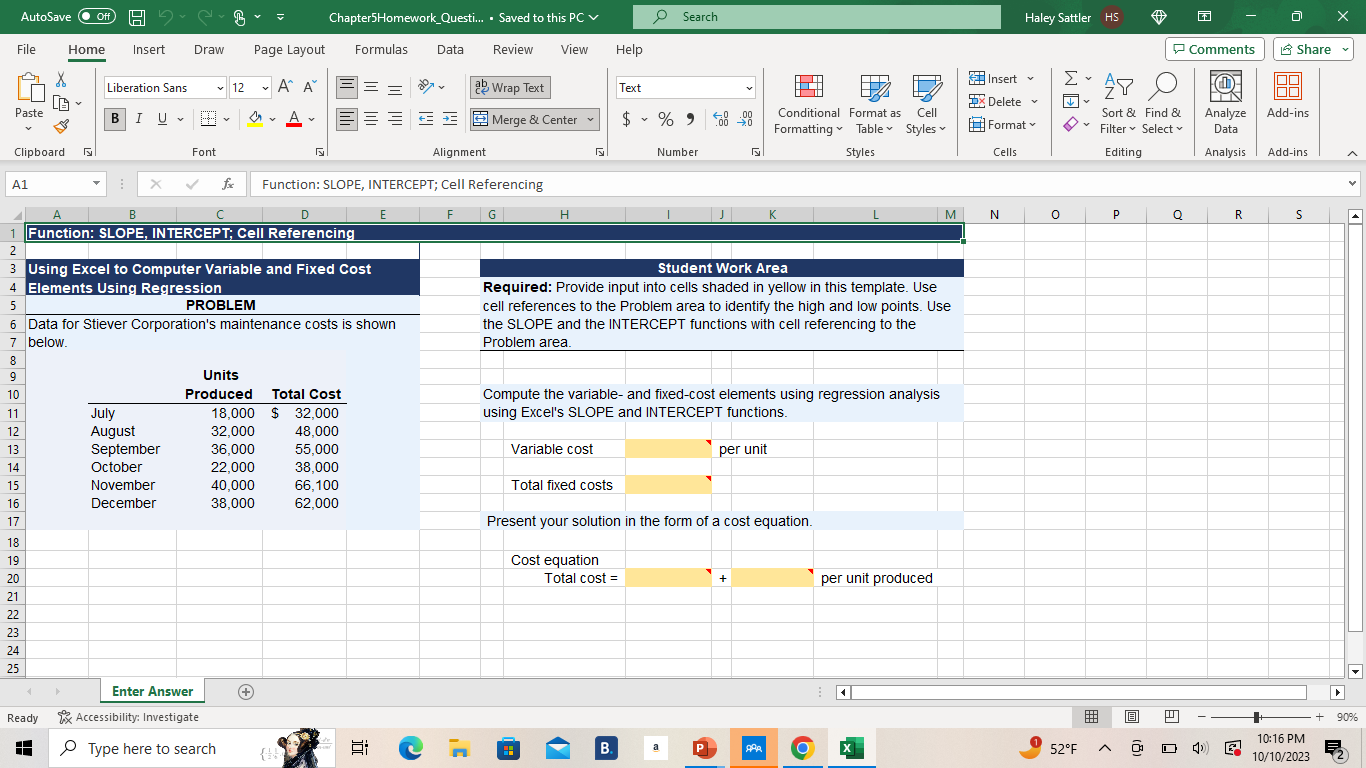1366x768 pixels.
Task: Select the Enter Answer sheet tab
Action: click(152, 691)
